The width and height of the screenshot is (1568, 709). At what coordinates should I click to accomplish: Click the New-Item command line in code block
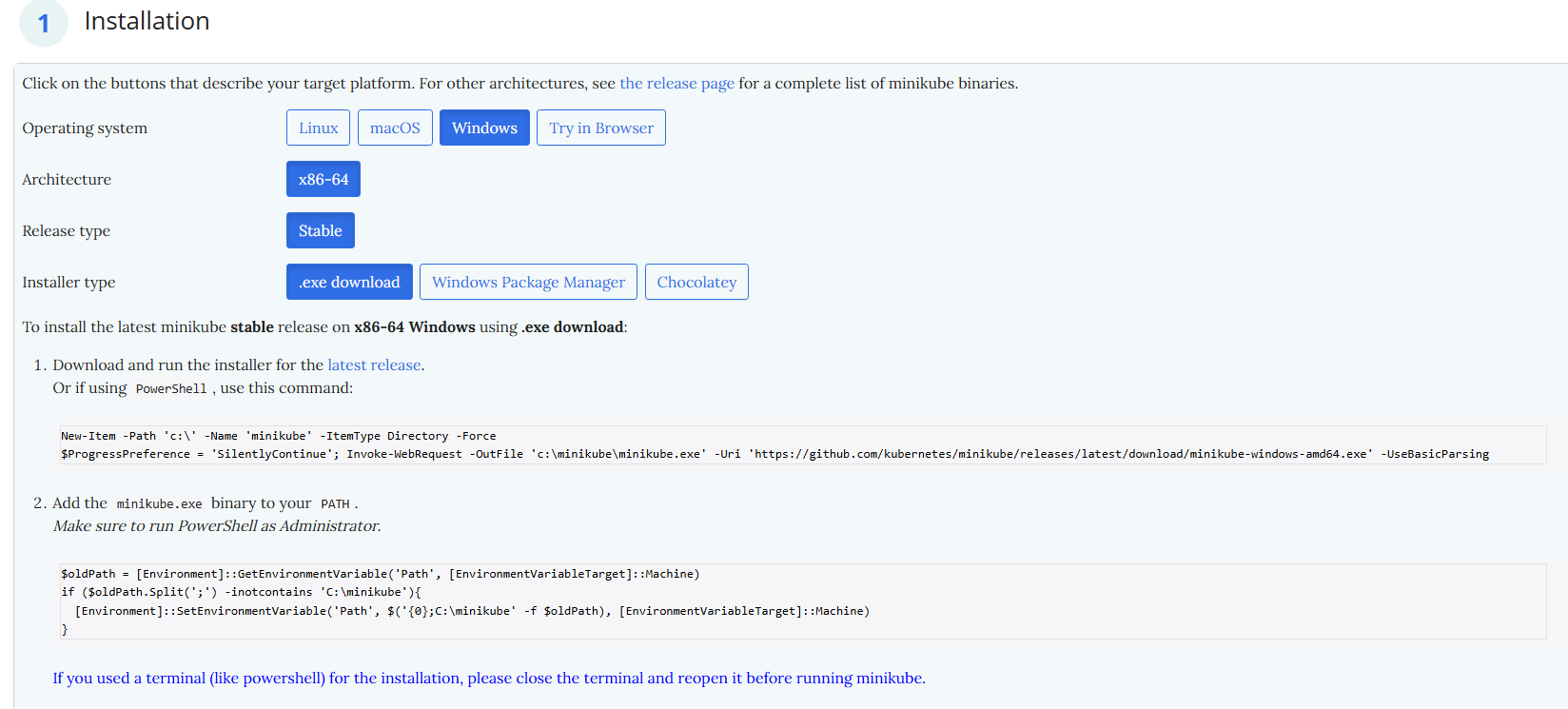[x=278, y=436]
